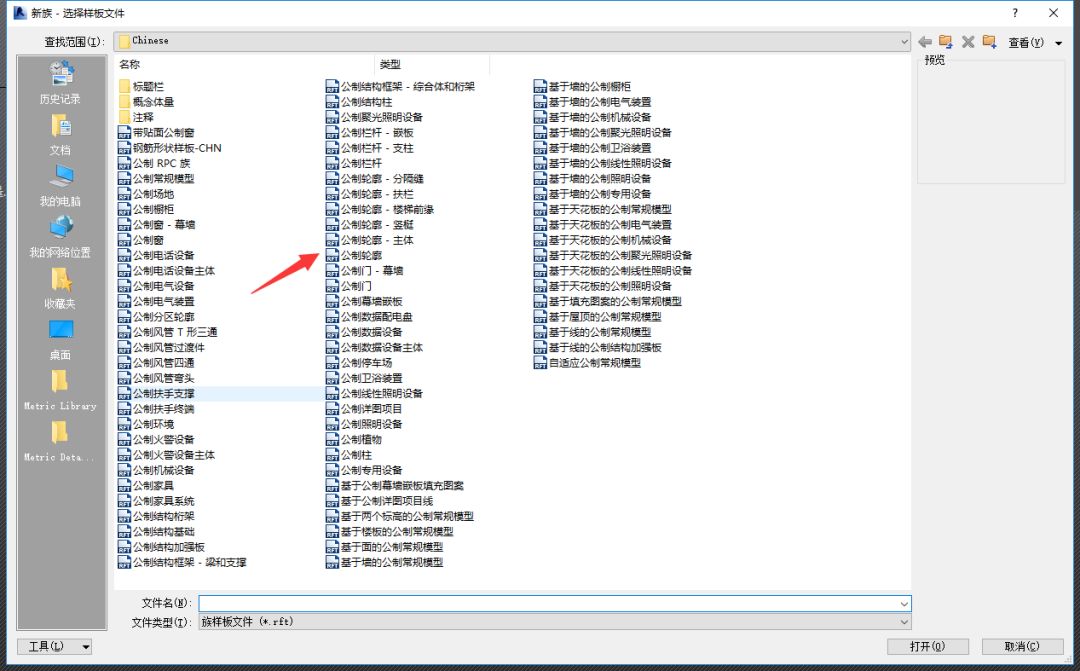1080x671 pixels.
Task: Select the 公制幕墙嵌板 template
Action: click(364, 301)
